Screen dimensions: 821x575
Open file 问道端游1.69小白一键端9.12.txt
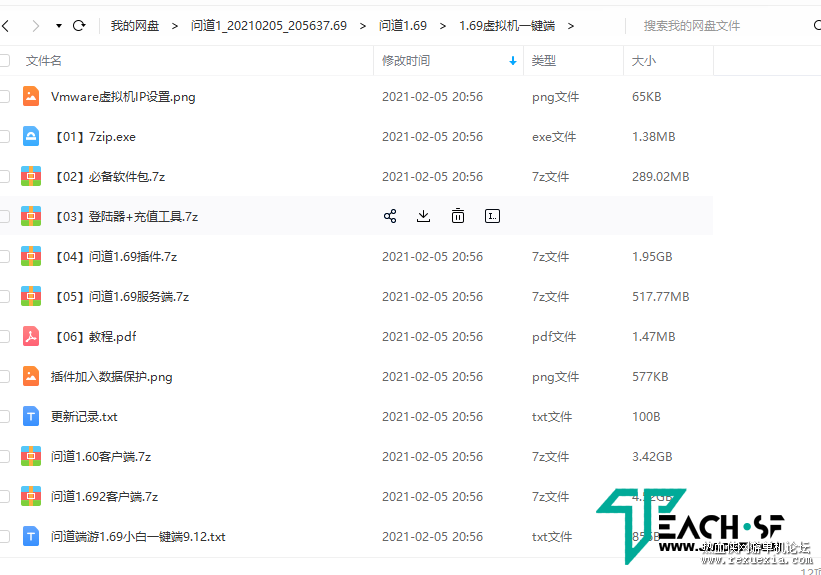138,537
